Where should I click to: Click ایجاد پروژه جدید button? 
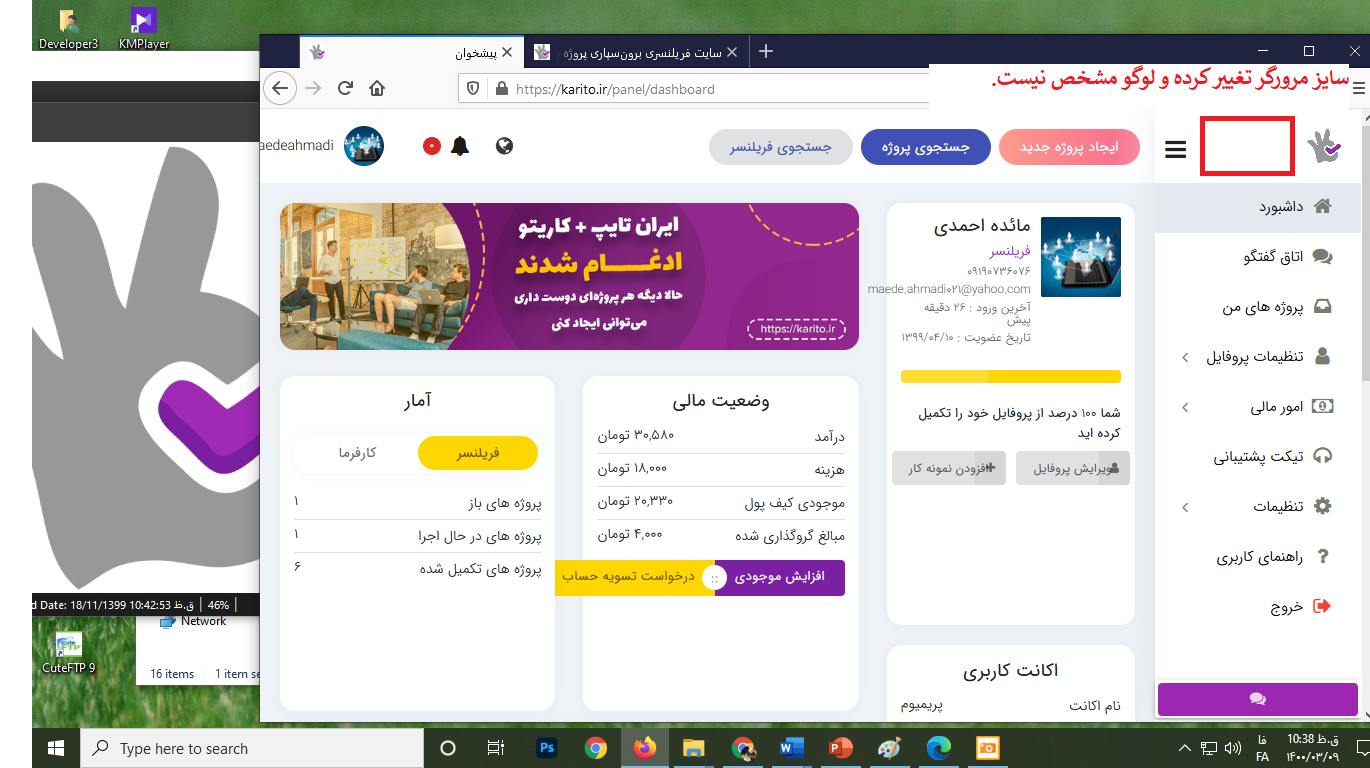[1069, 147]
